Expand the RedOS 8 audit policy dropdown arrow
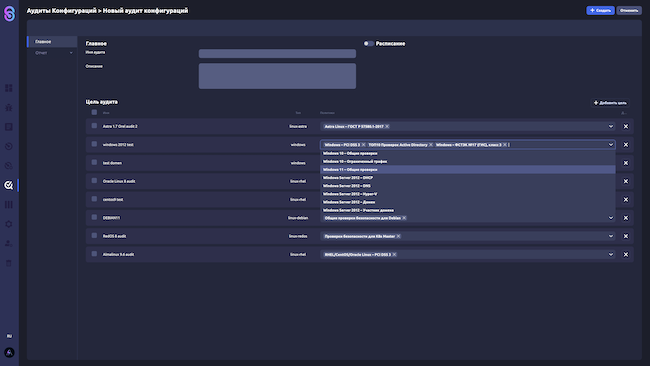Image resolution: width=650 pixels, height=366 pixels. [x=611, y=236]
